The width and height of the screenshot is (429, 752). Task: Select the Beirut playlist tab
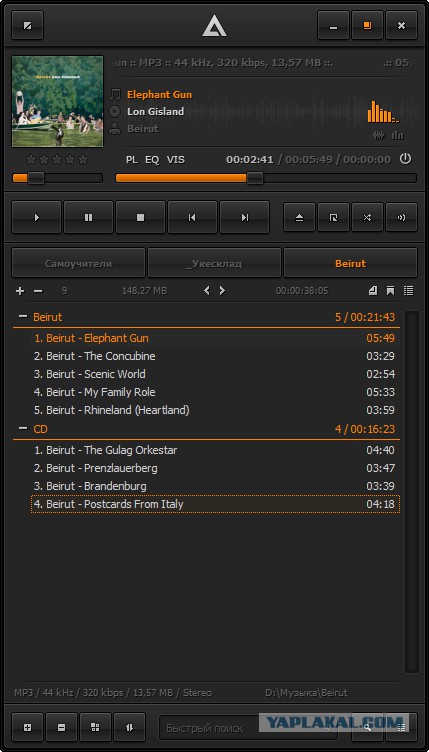point(350,263)
